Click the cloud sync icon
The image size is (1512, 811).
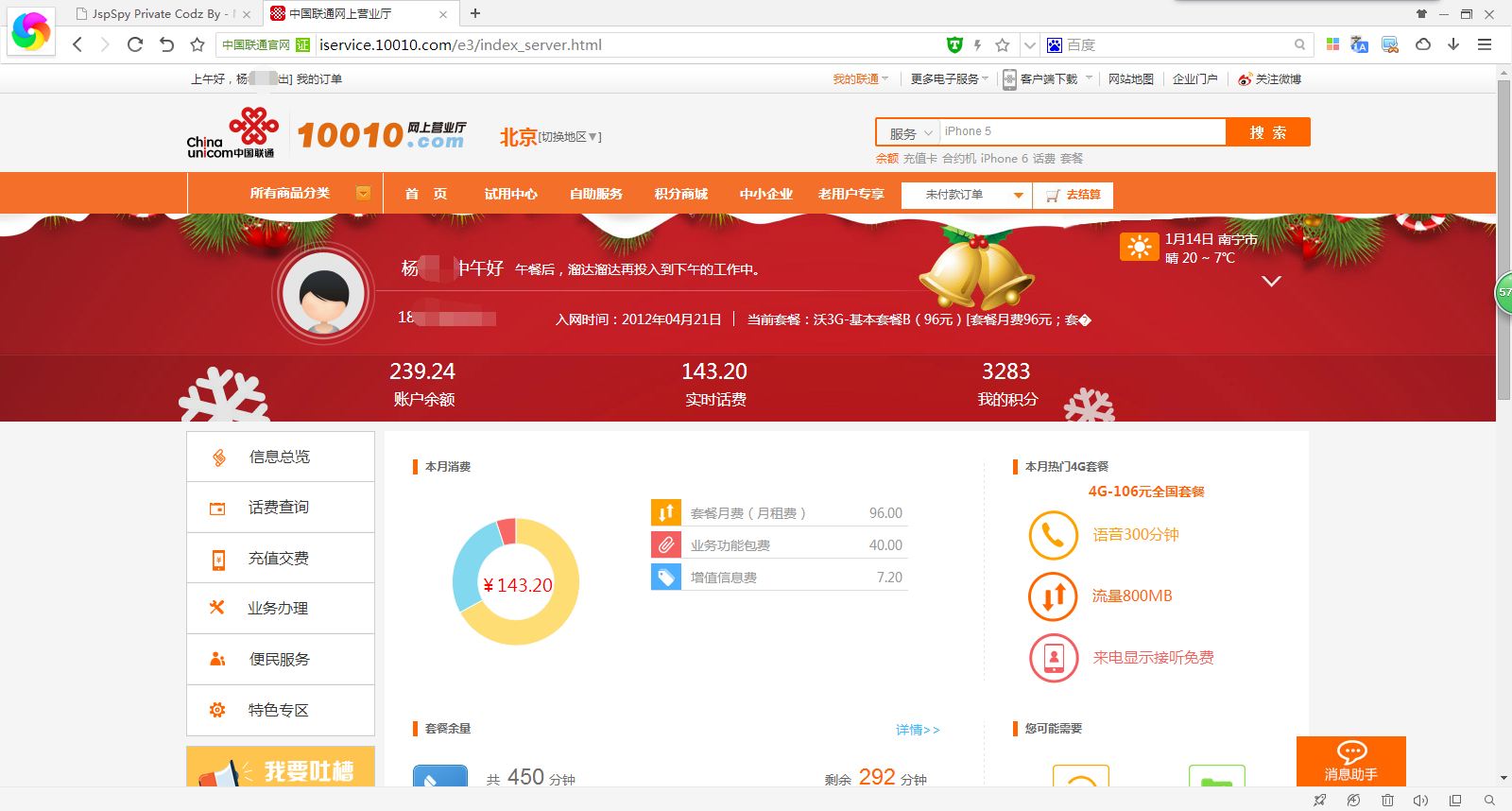tap(1423, 44)
